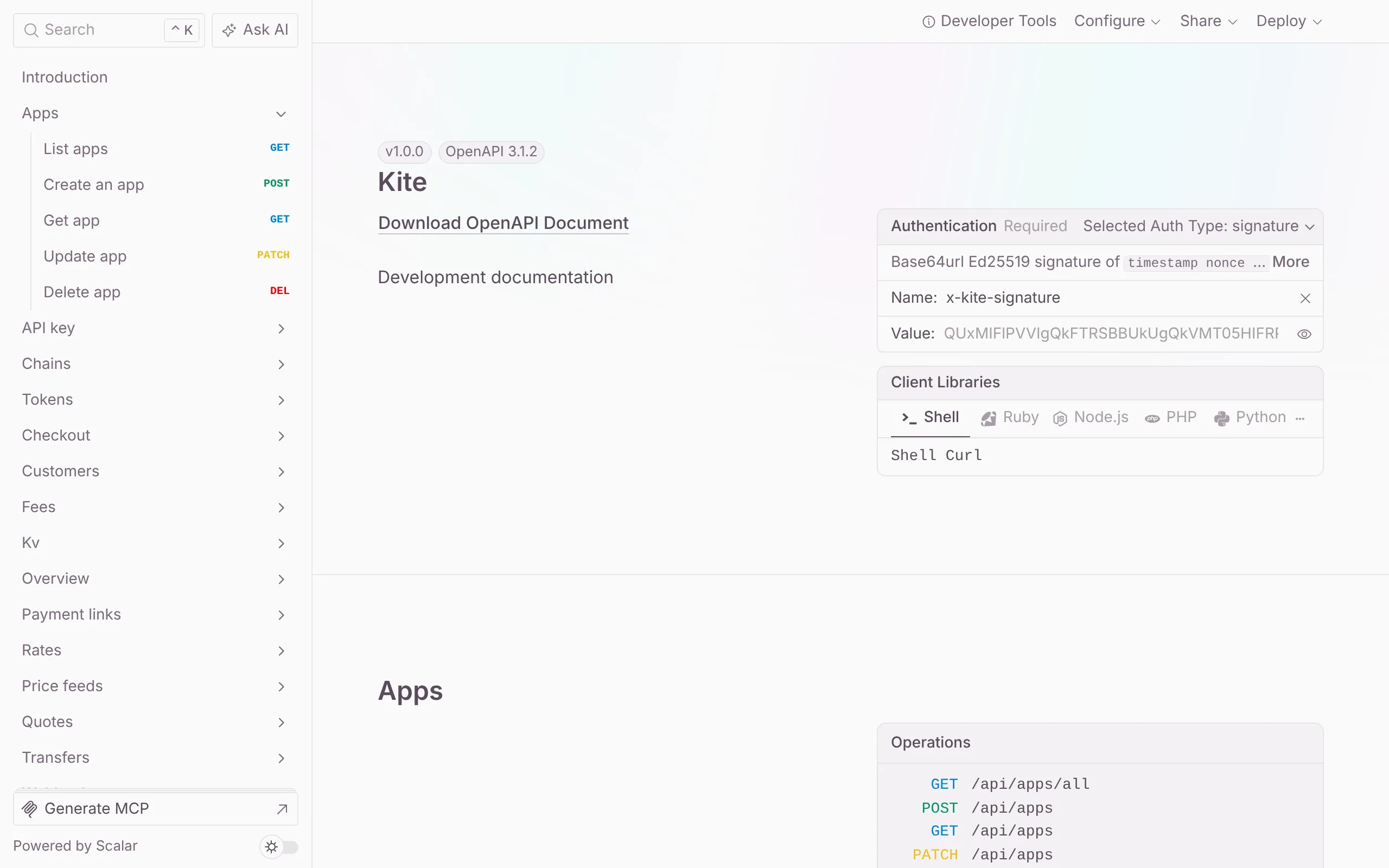This screenshot has height=868, width=1389.
Task: Click the Generate MCP logo icon
Action: [29, 809]
